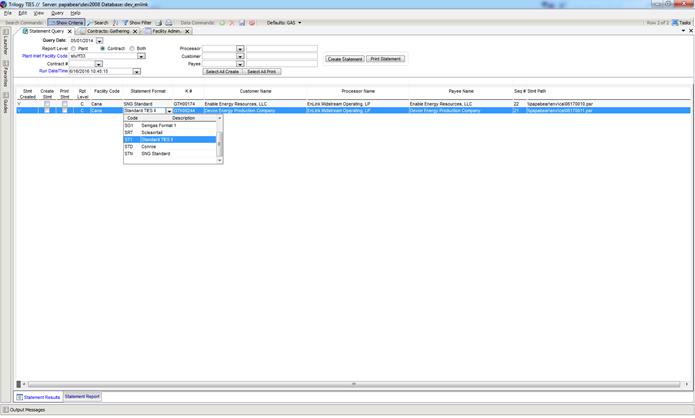Choose SNG Standard from the format list

(155, 154)
